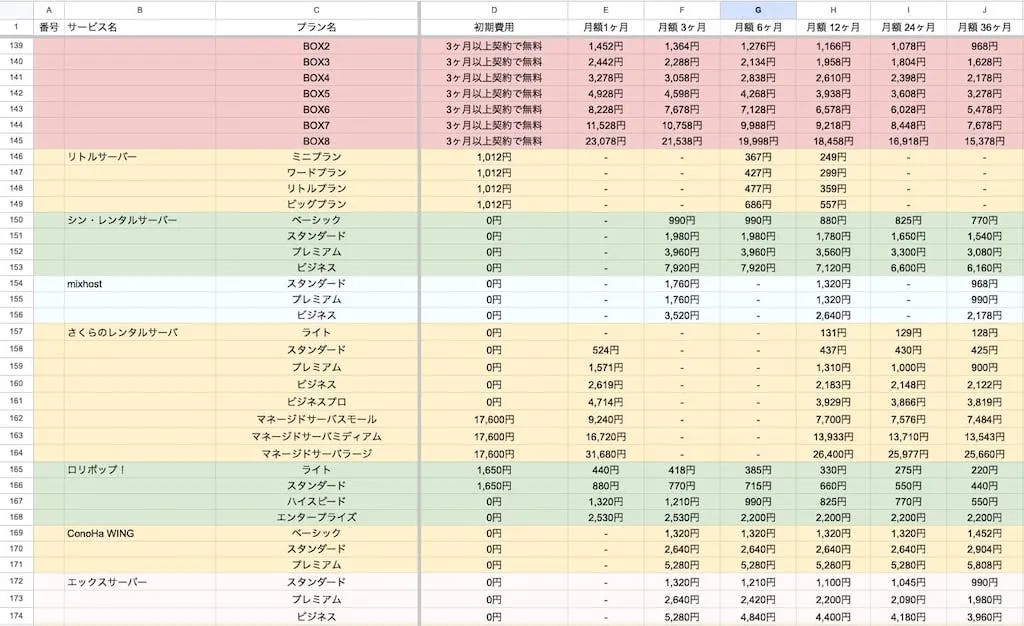Select the '6,160円' cell
Viewport: 1024px width, 626px height.
coord(984,268)
